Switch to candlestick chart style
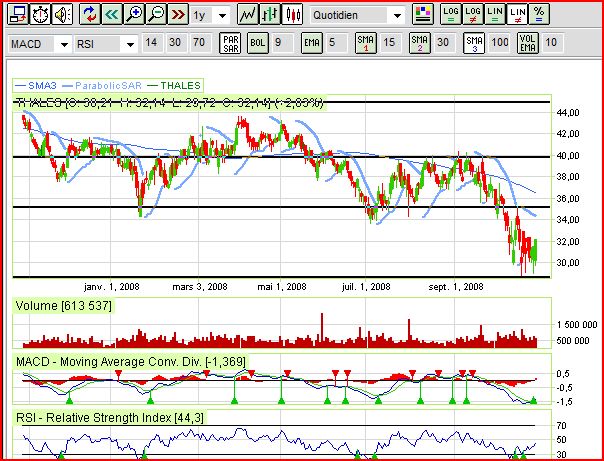 point(292,15)
